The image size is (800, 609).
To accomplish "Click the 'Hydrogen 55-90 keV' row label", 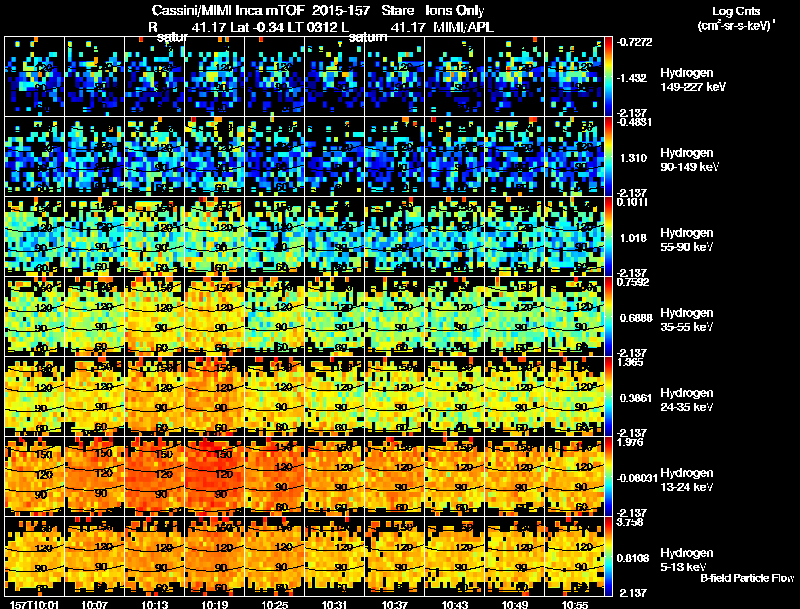I will coord(686,240).
